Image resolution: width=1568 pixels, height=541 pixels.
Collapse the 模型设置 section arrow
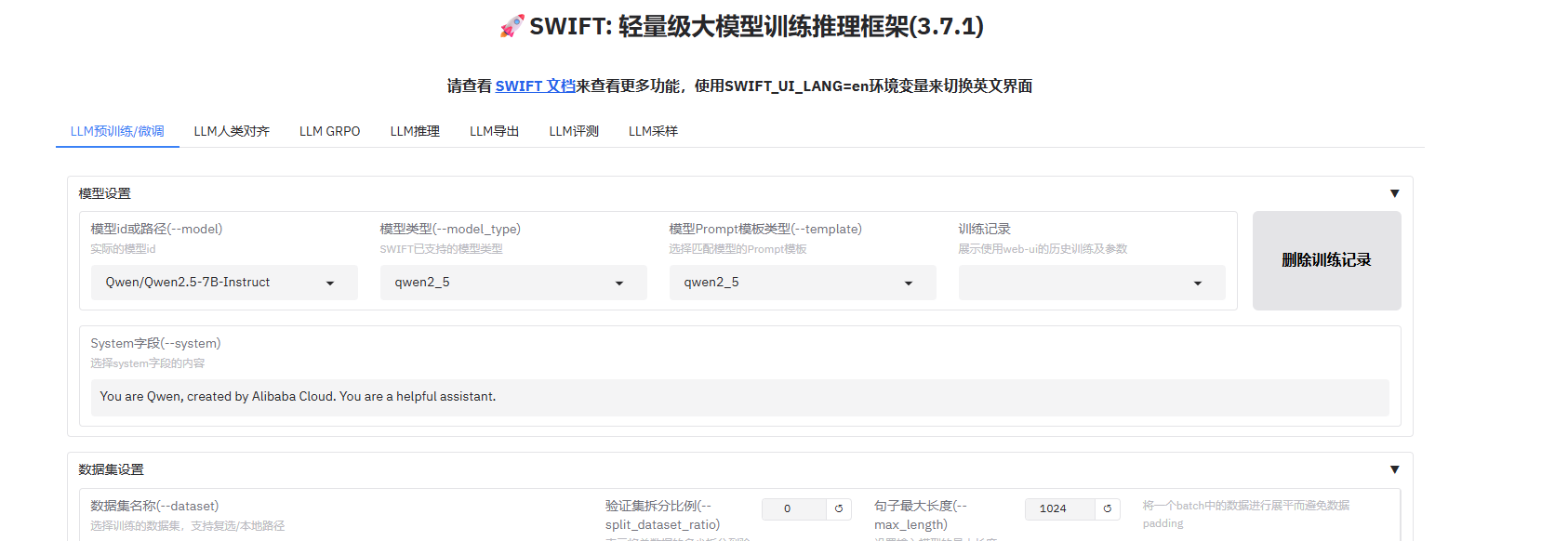point(1394,193)
